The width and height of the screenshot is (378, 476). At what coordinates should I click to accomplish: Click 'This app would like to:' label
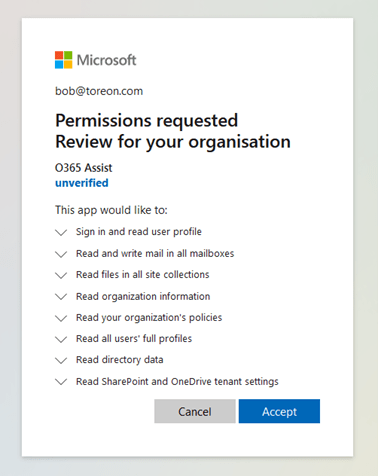click(x=111, y=210)
